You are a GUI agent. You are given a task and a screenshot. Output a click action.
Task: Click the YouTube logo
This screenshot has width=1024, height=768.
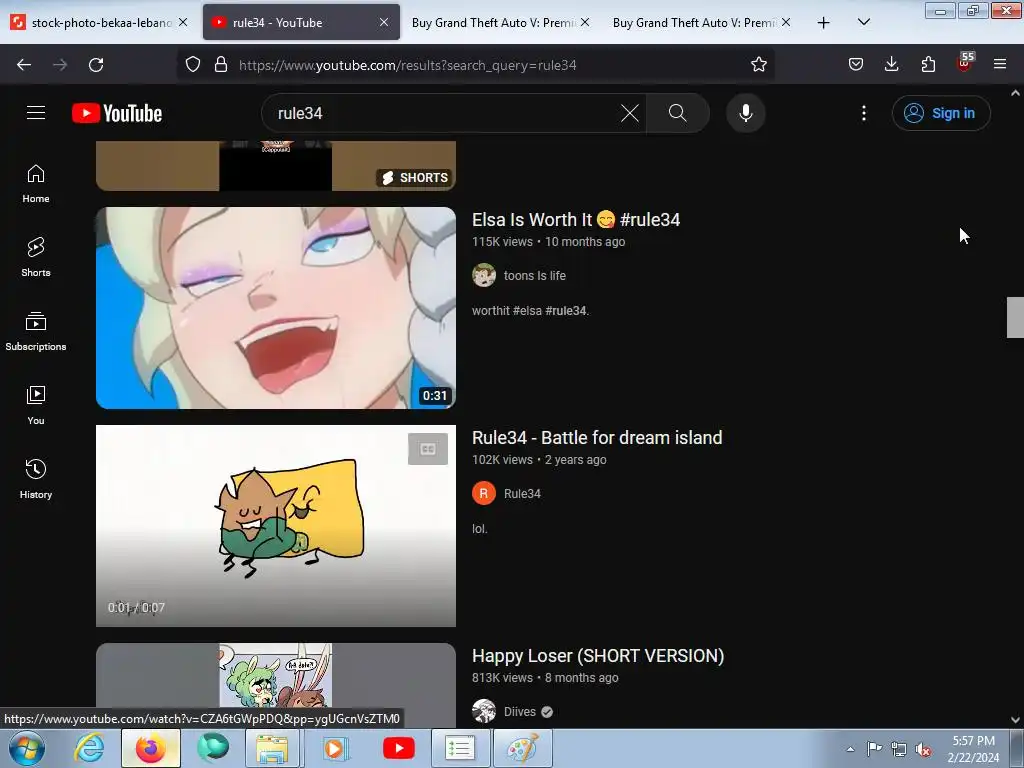click(x=117, y=113)
